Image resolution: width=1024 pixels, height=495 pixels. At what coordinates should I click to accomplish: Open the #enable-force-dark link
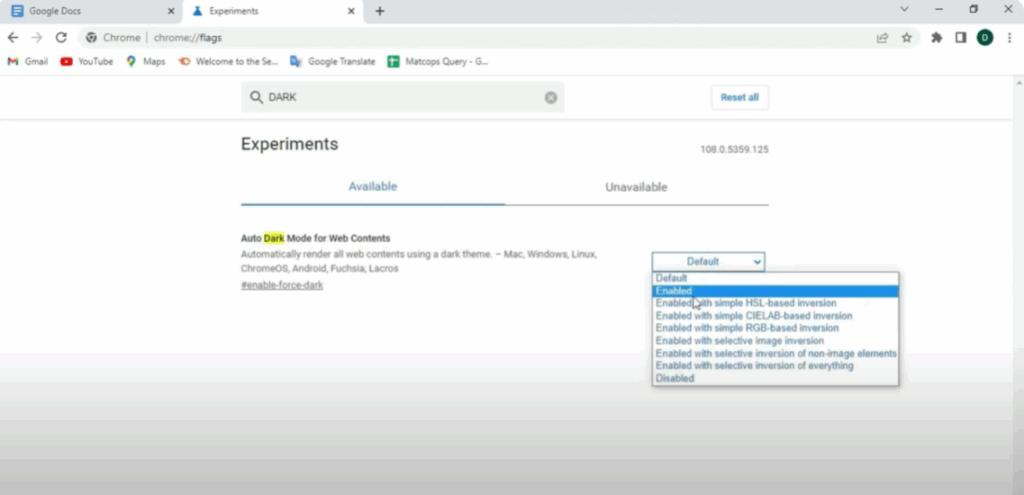(x=282, y=285)
